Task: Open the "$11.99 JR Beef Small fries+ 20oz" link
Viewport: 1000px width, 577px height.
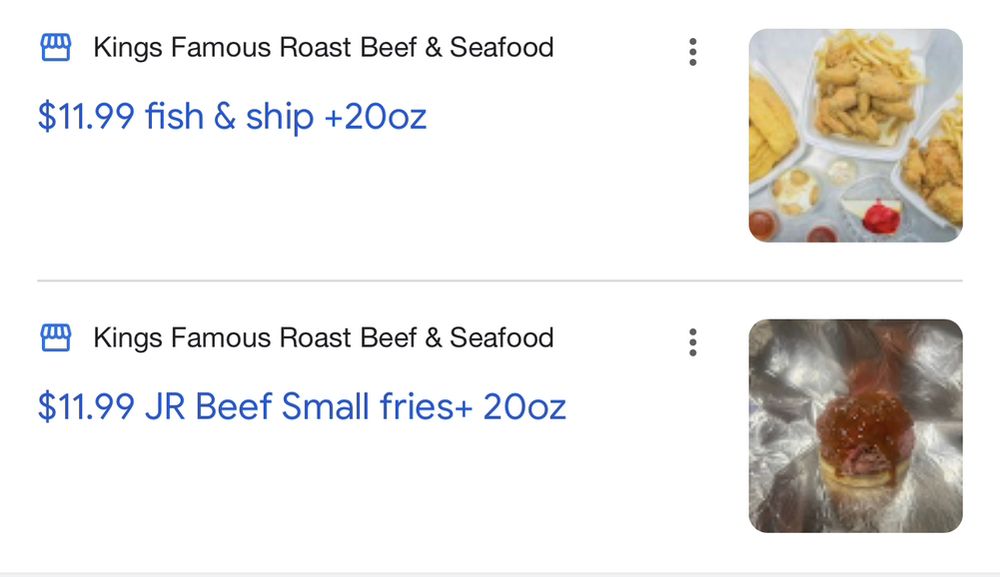Action: tap(302, 407)
